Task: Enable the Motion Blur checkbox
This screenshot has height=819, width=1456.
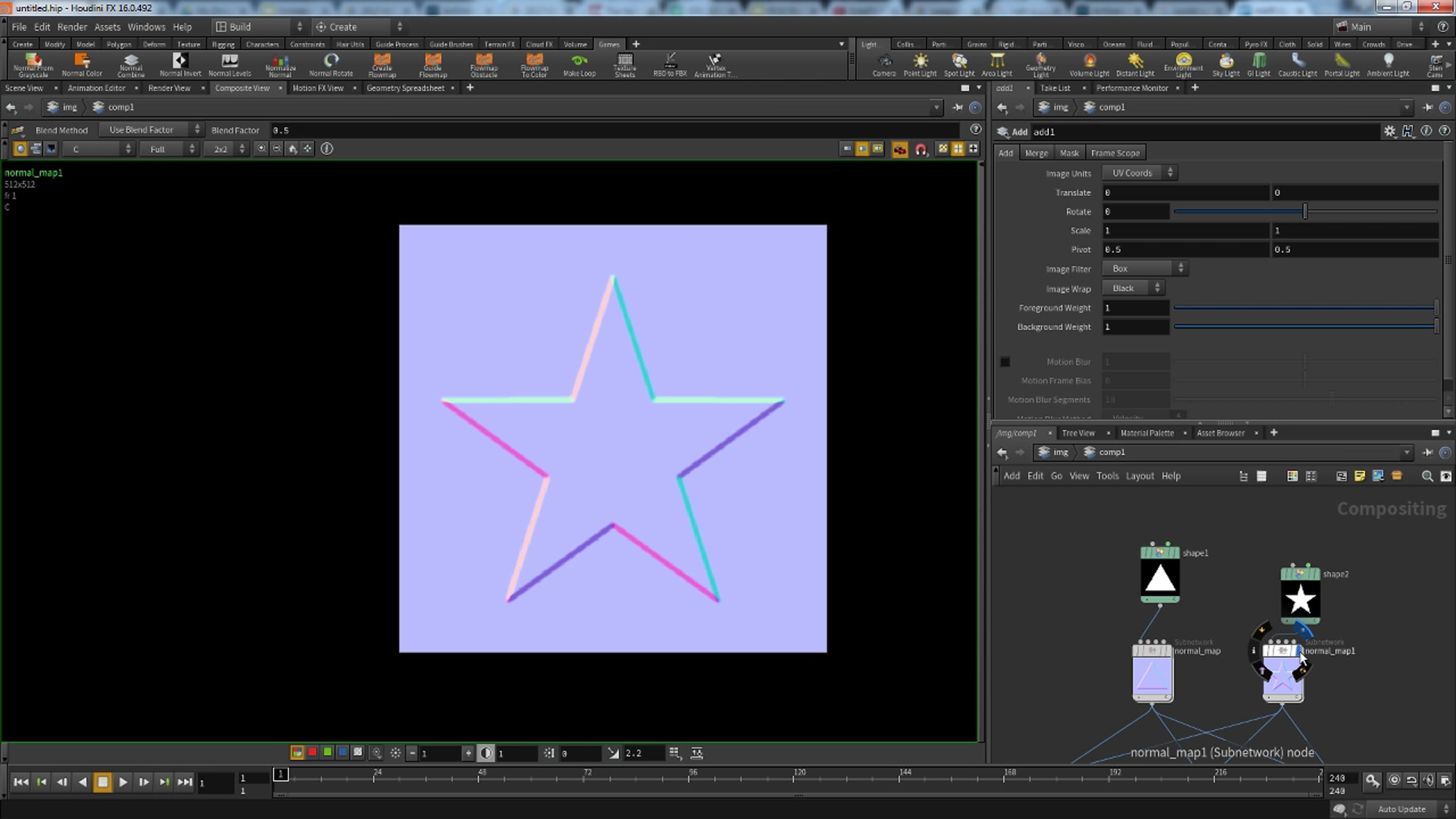Action: pyautogui.click(x=1005, y=362)
